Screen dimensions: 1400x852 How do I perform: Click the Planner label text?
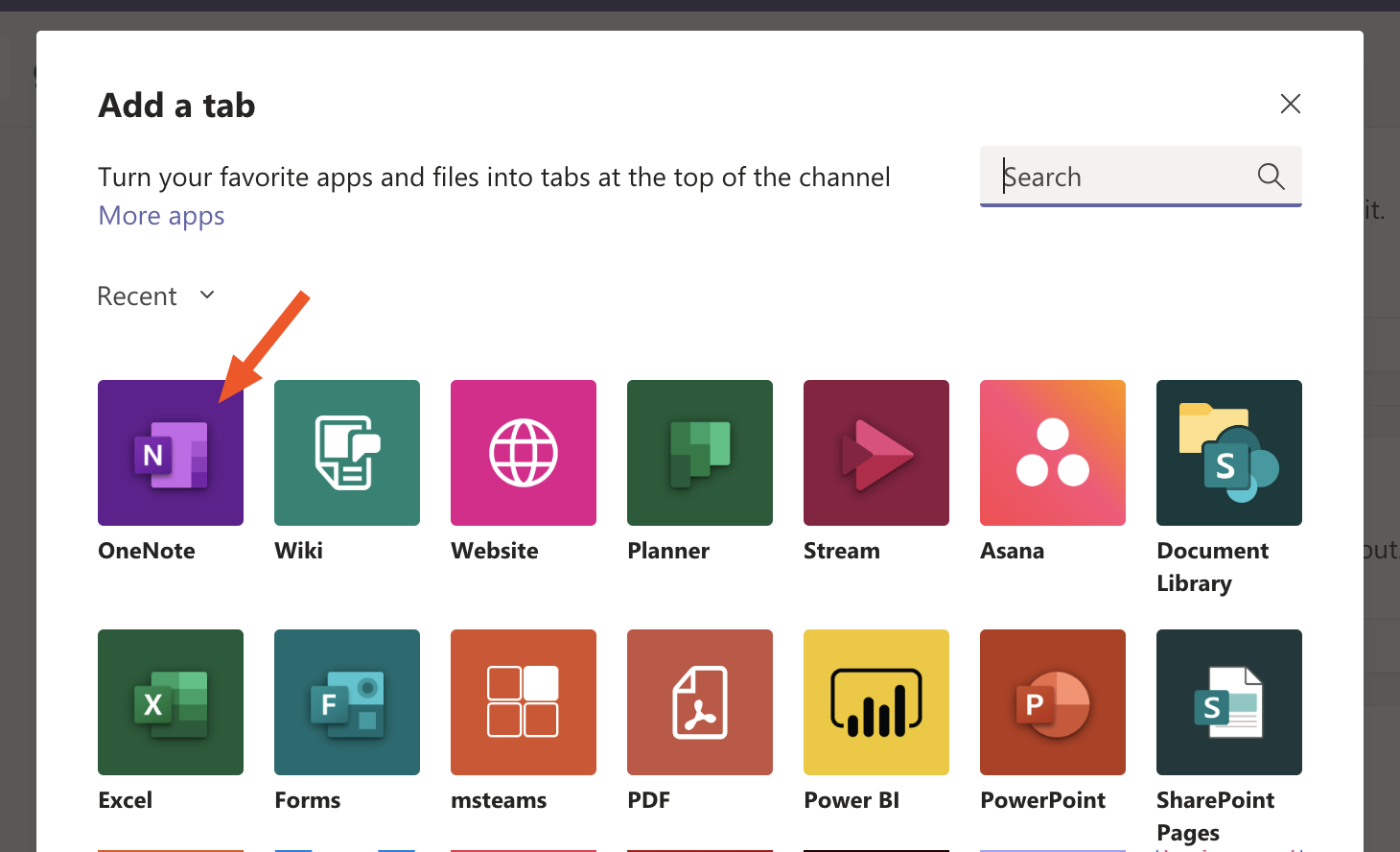coord(668,551)
